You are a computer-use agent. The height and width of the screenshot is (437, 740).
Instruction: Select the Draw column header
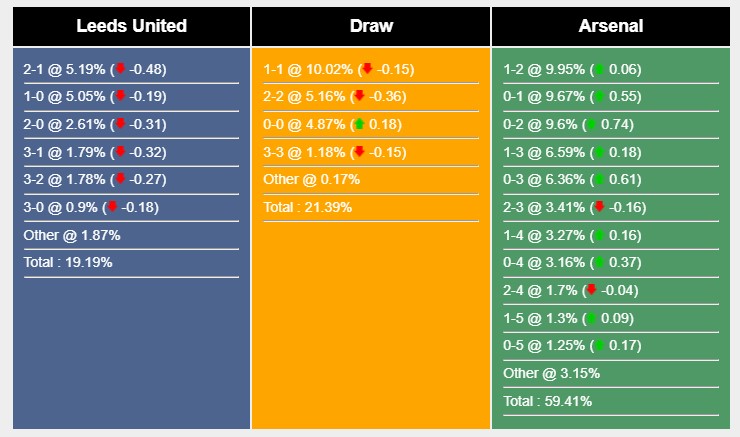[371, 26]
